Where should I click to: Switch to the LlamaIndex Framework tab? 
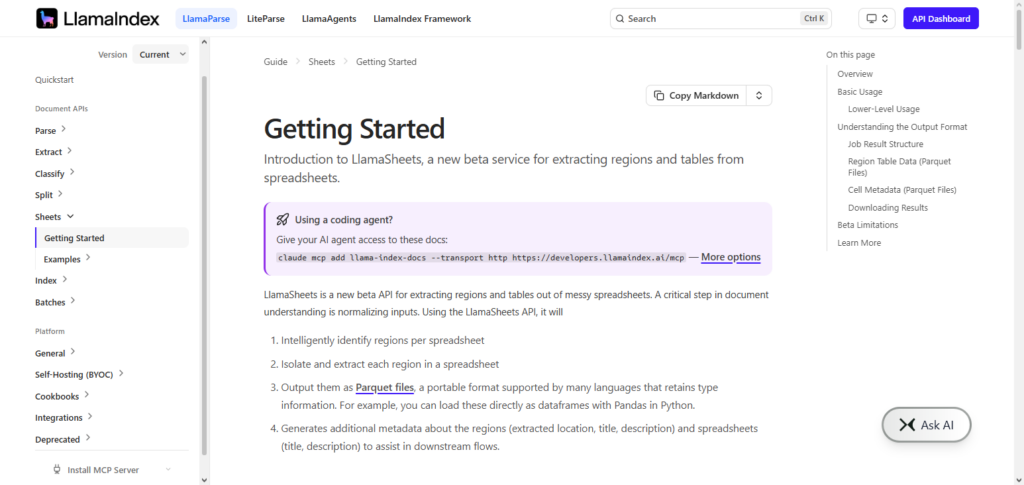422,19
